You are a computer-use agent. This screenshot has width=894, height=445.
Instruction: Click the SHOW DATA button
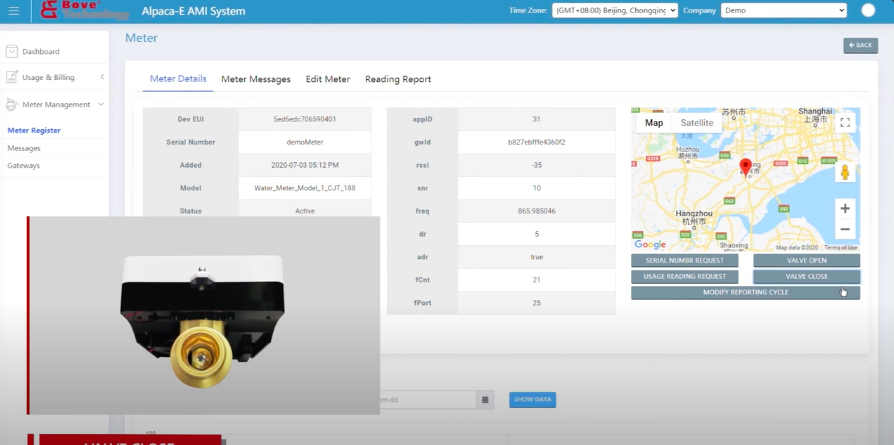pos(533,399)
